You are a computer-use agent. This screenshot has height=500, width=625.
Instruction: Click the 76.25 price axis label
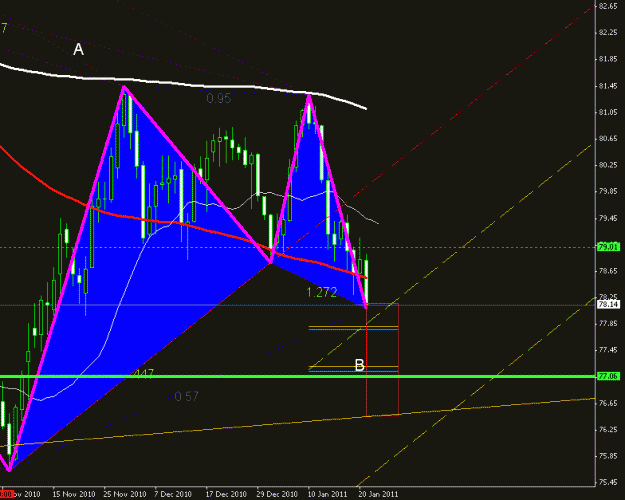click(x=608, y=429)
